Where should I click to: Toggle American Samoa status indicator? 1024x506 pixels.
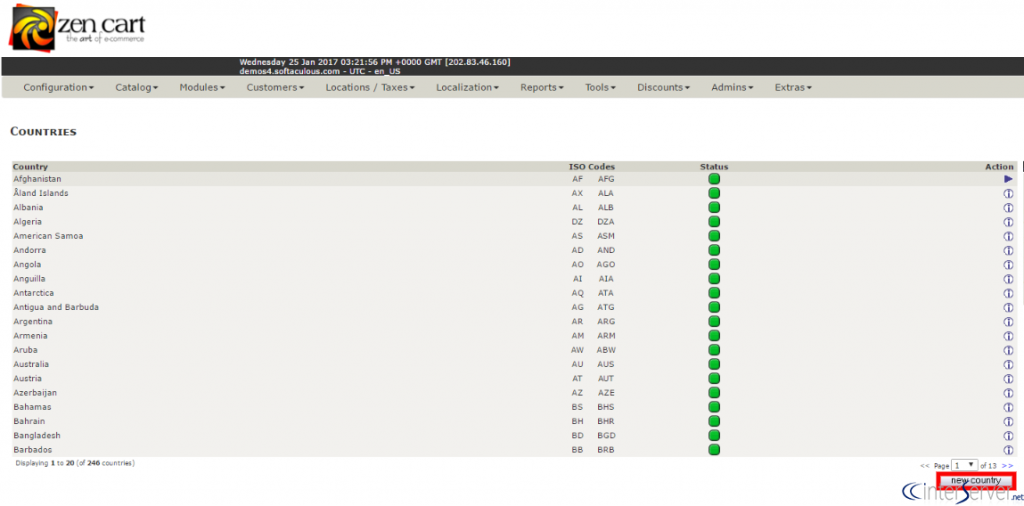pos(714,236)
